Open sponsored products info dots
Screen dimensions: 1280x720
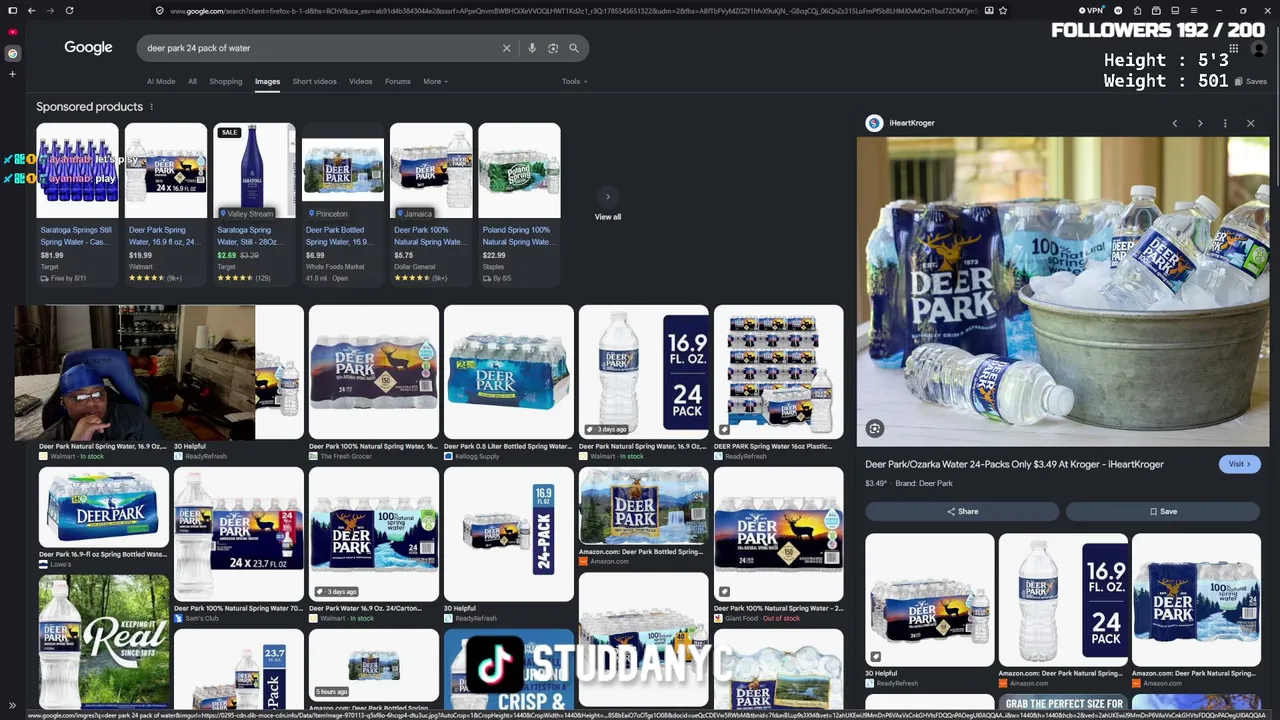(x=152, y=107)
